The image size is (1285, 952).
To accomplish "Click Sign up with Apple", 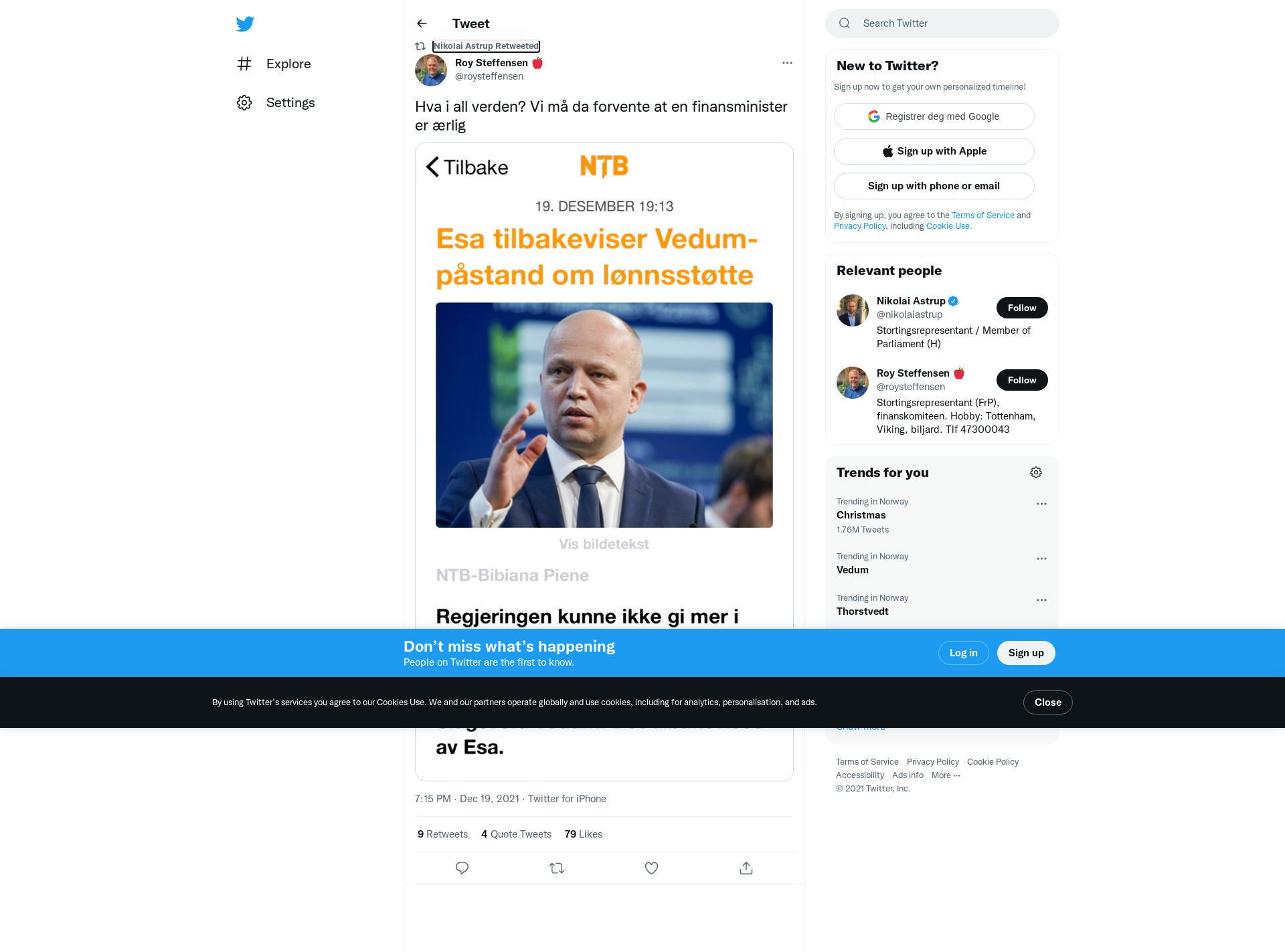I will 934,151.
